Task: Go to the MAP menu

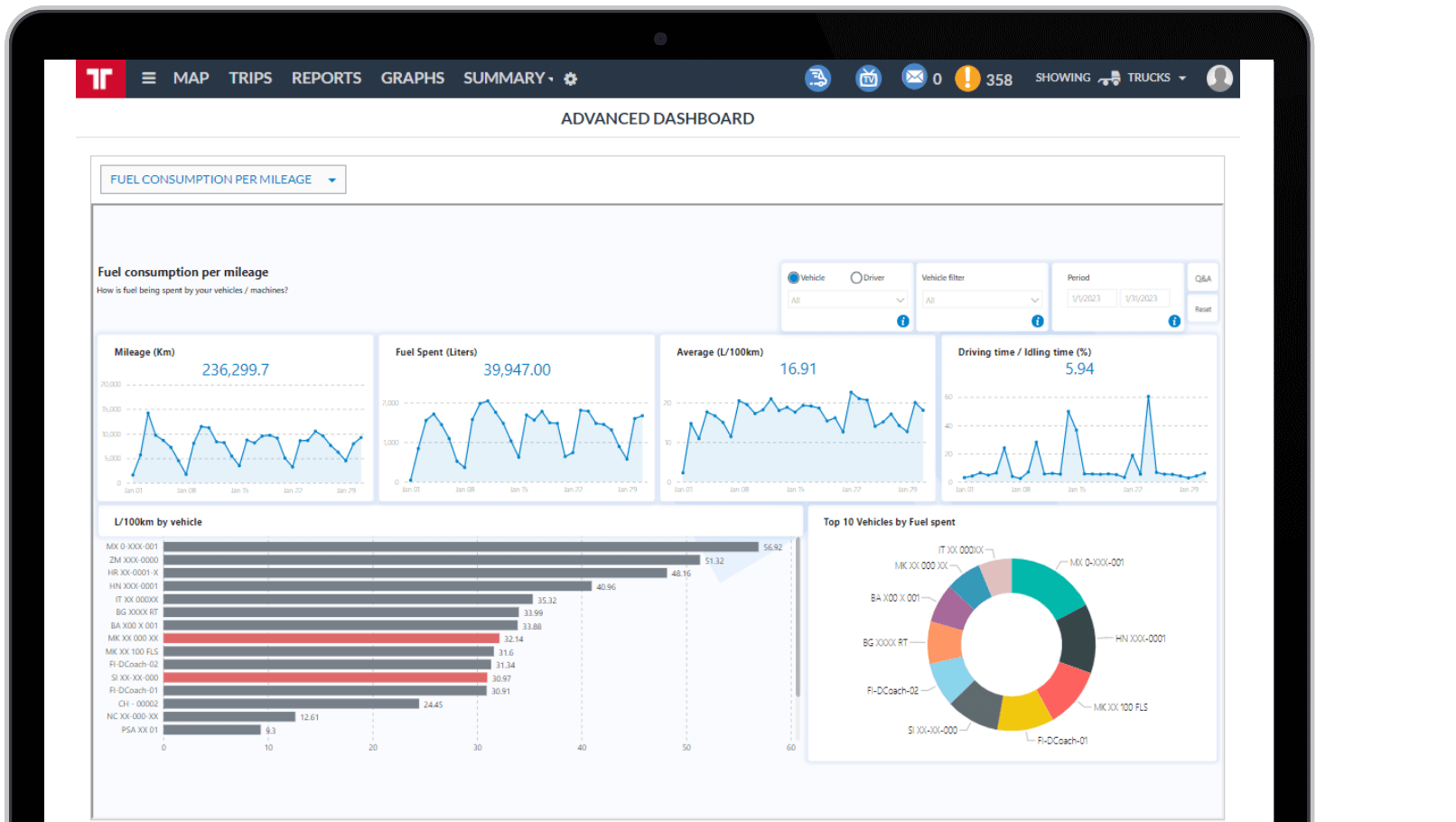Action: pos(191,79)
